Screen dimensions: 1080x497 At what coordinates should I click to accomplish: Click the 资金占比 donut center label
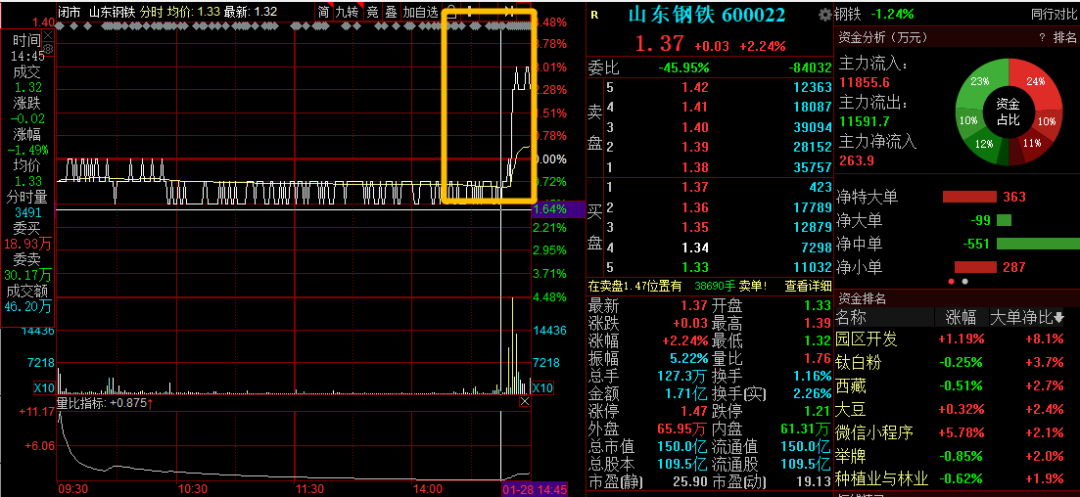tap(1008, 112)
